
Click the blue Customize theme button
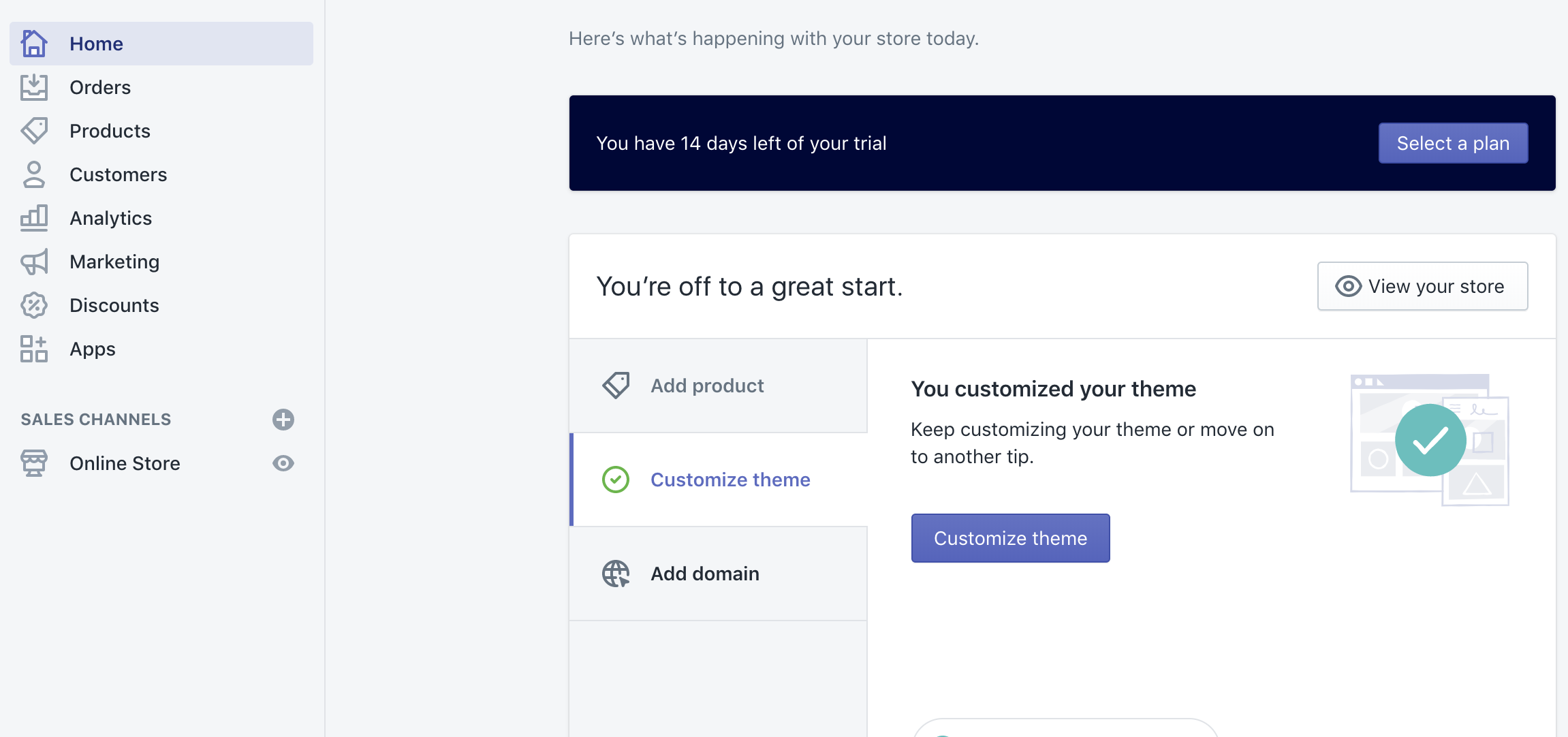click(1010, 538)
